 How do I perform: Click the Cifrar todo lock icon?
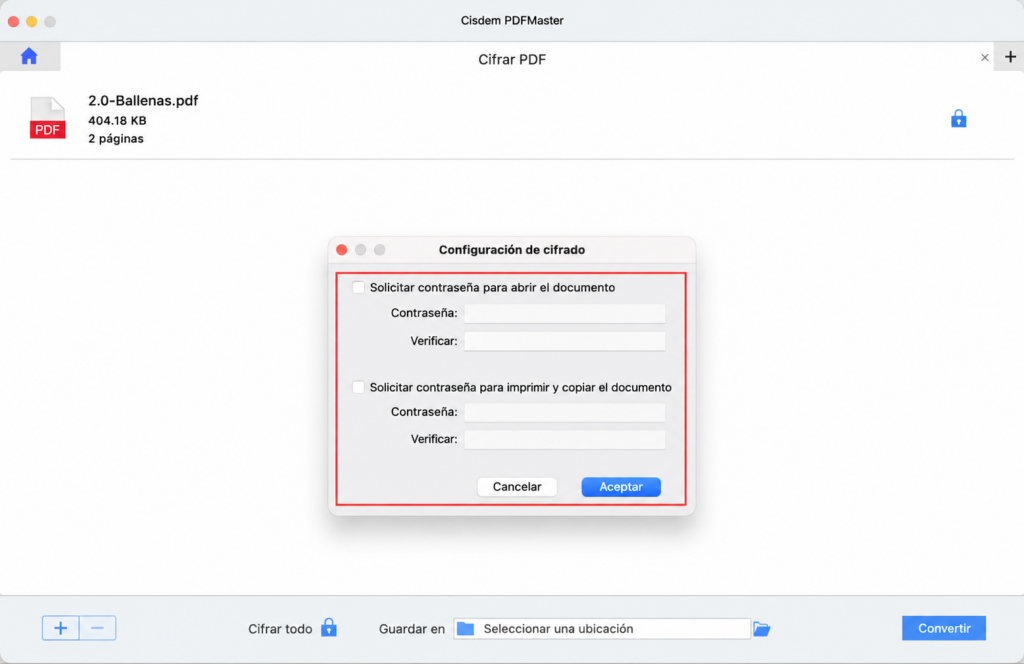(x=328, y=627)
